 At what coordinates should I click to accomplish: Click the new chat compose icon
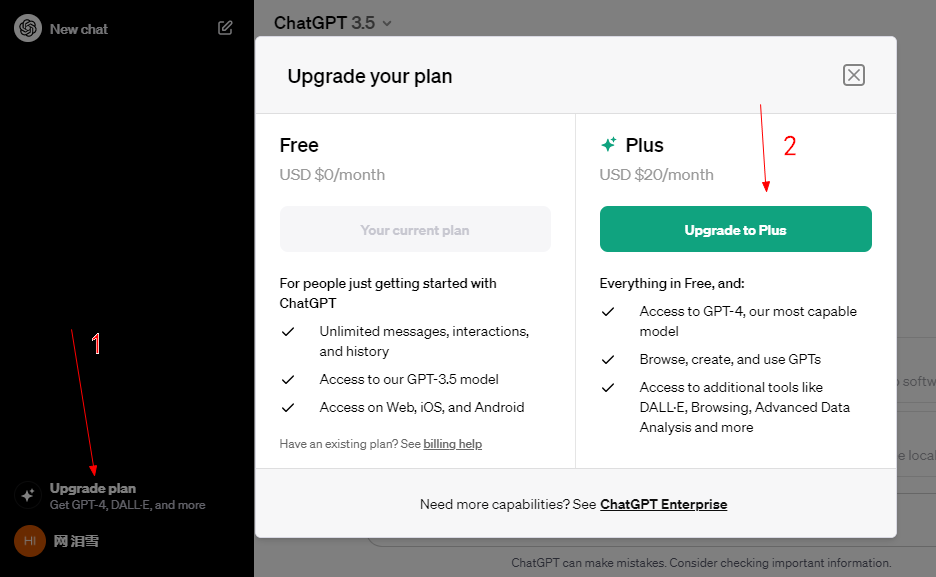(225, 28)
